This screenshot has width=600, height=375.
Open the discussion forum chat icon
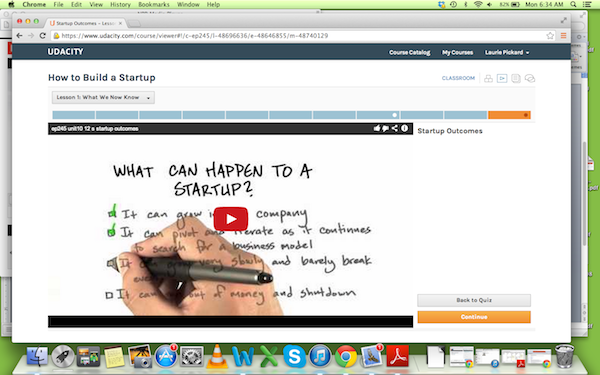(530, 78)
